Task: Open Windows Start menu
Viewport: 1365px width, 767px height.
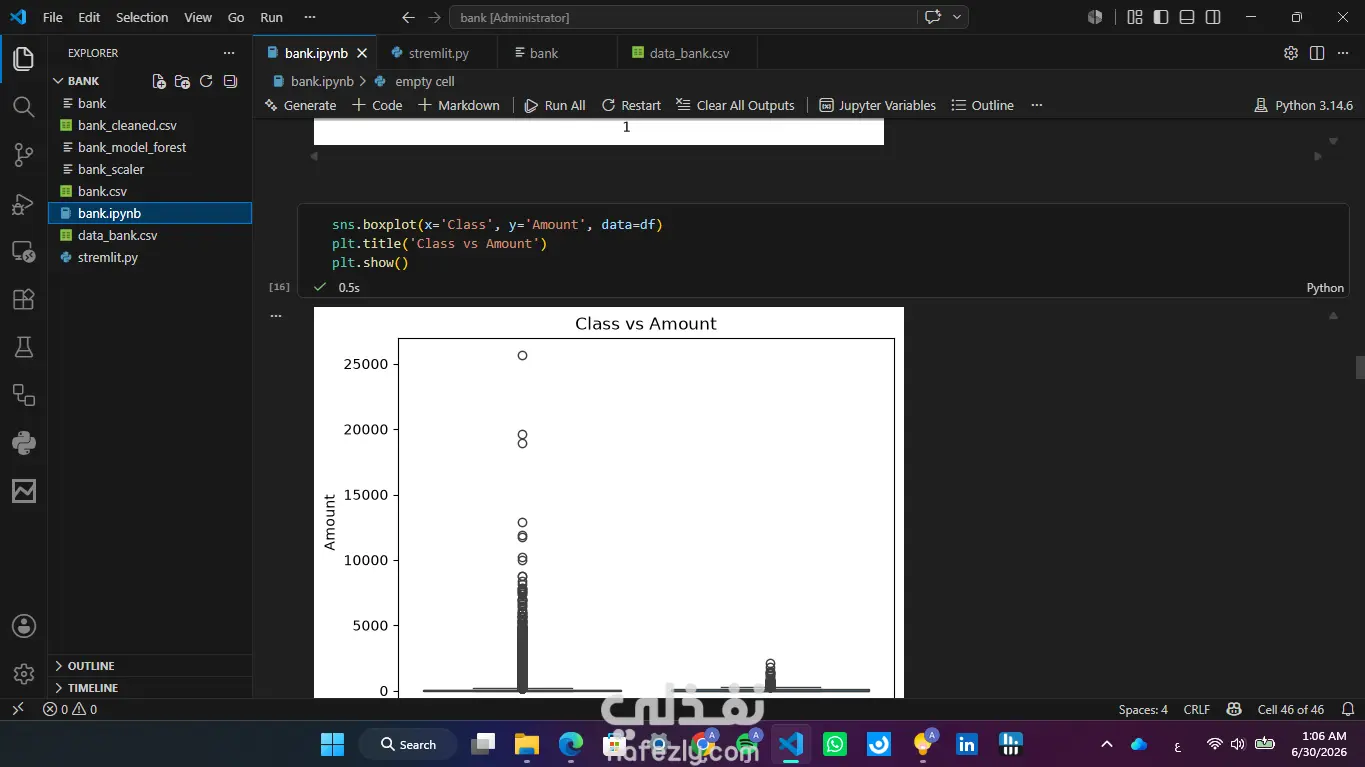Action: [332, 744]
